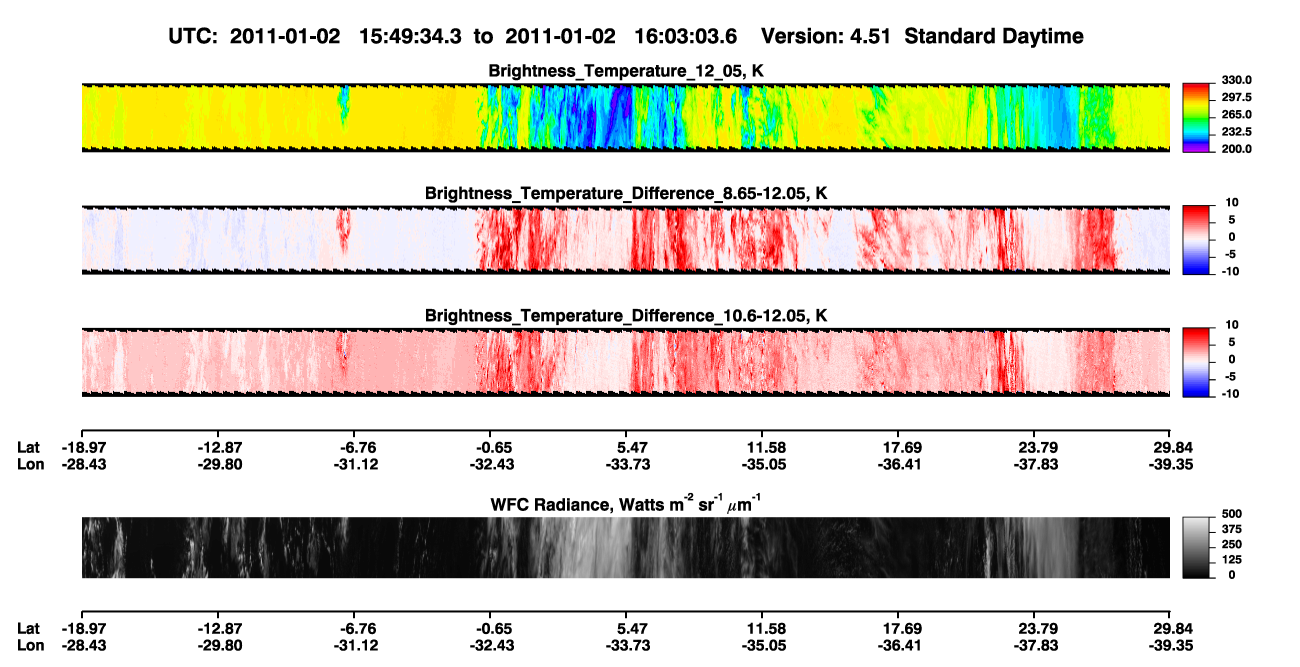Click 'Version: 4.51' in the header
This screenshot has height=667, width=1300.
(825, 37)
